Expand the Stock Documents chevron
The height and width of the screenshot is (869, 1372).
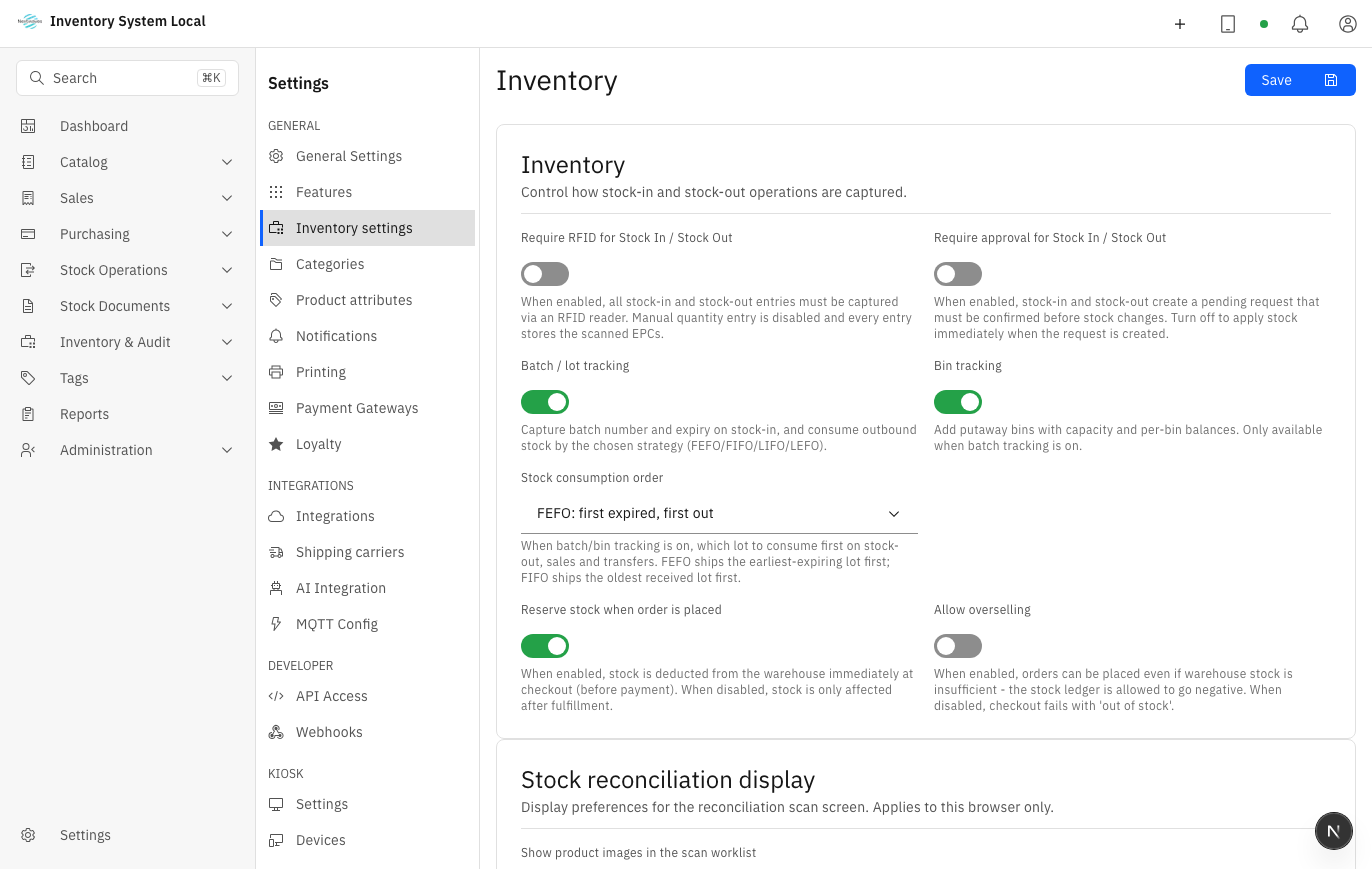tap(227, 306)
